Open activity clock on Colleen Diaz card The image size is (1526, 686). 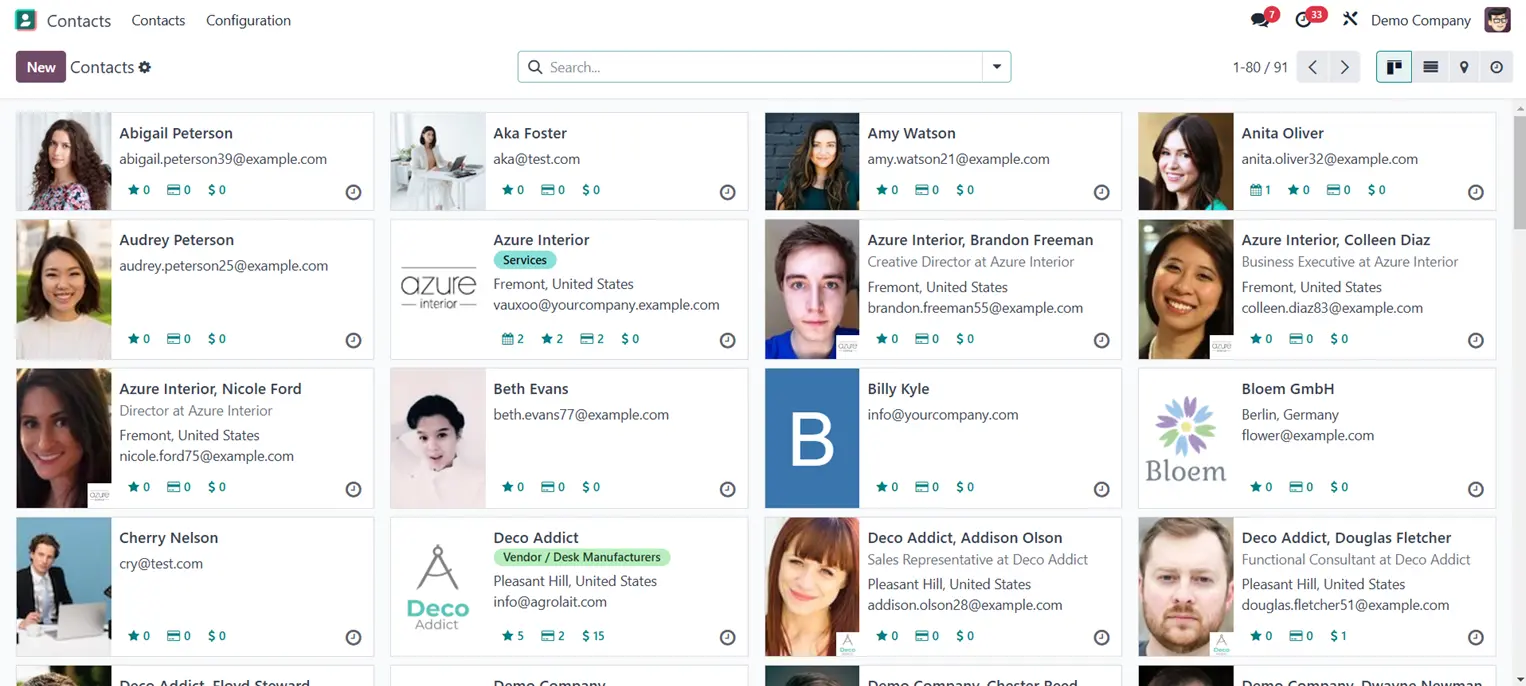point(1475,341)
